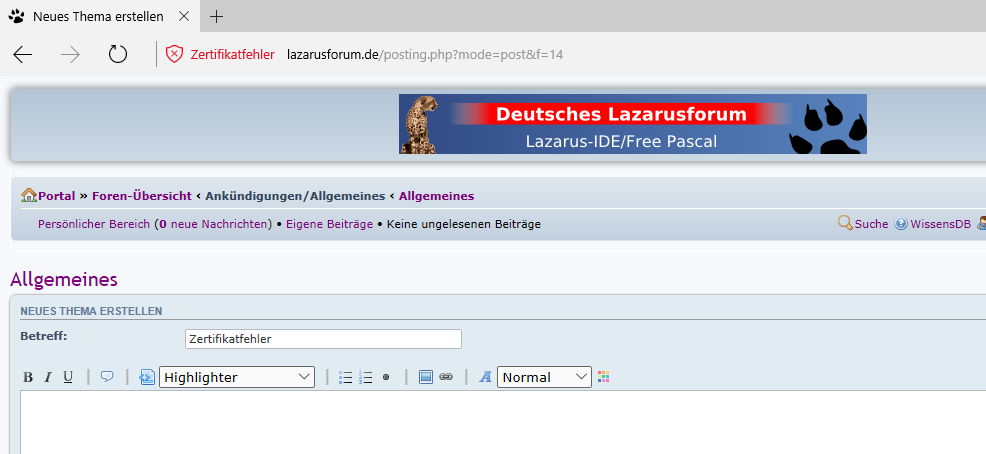Expand the Normal font size dropdown
The width and height of the screenshot is (986, 454).
[x=544, y=377]
